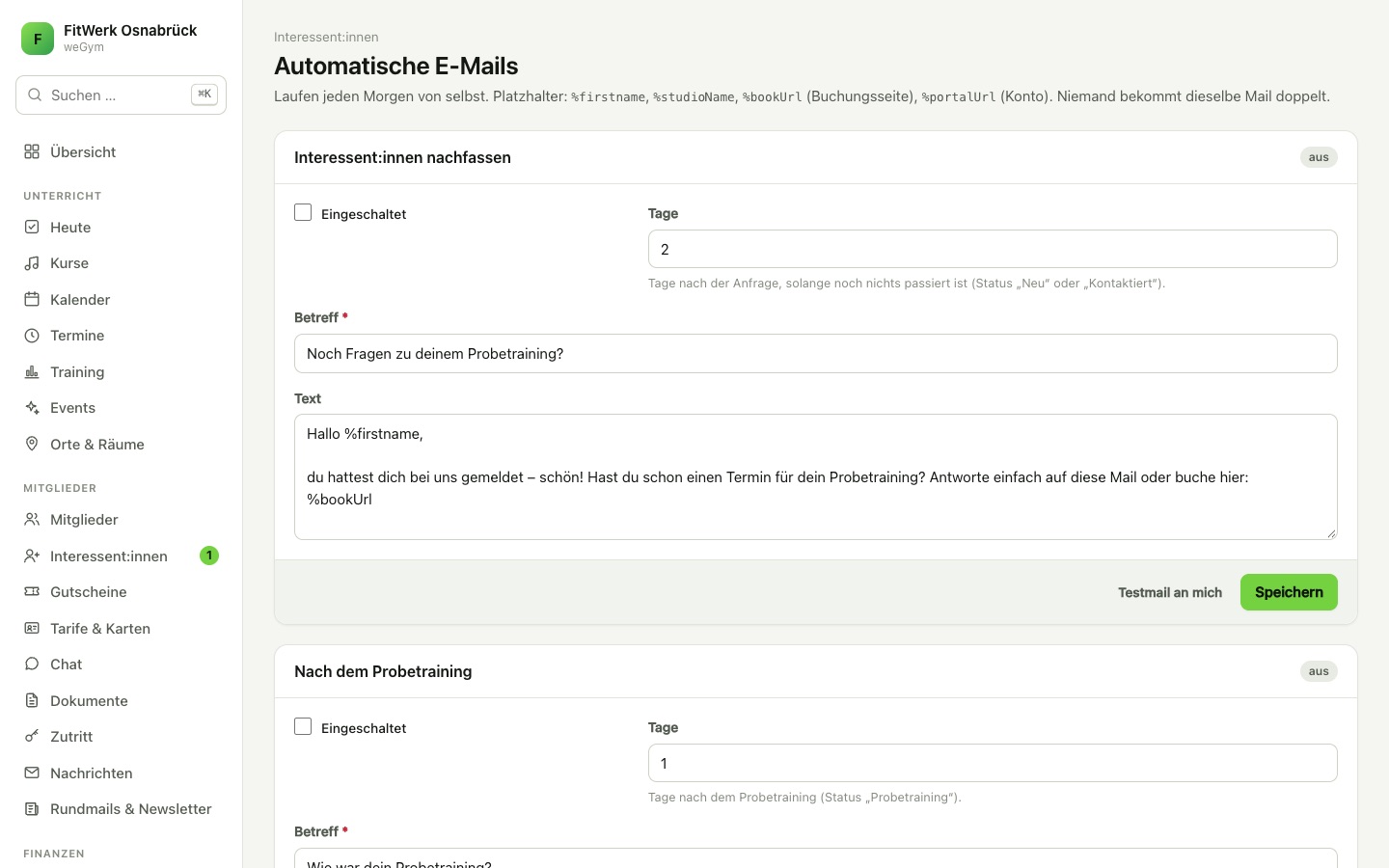Click the Gutscheine ticket icon
Image resolution: width=1389 pixels, height=868 pixels.
tap(32, 592)
